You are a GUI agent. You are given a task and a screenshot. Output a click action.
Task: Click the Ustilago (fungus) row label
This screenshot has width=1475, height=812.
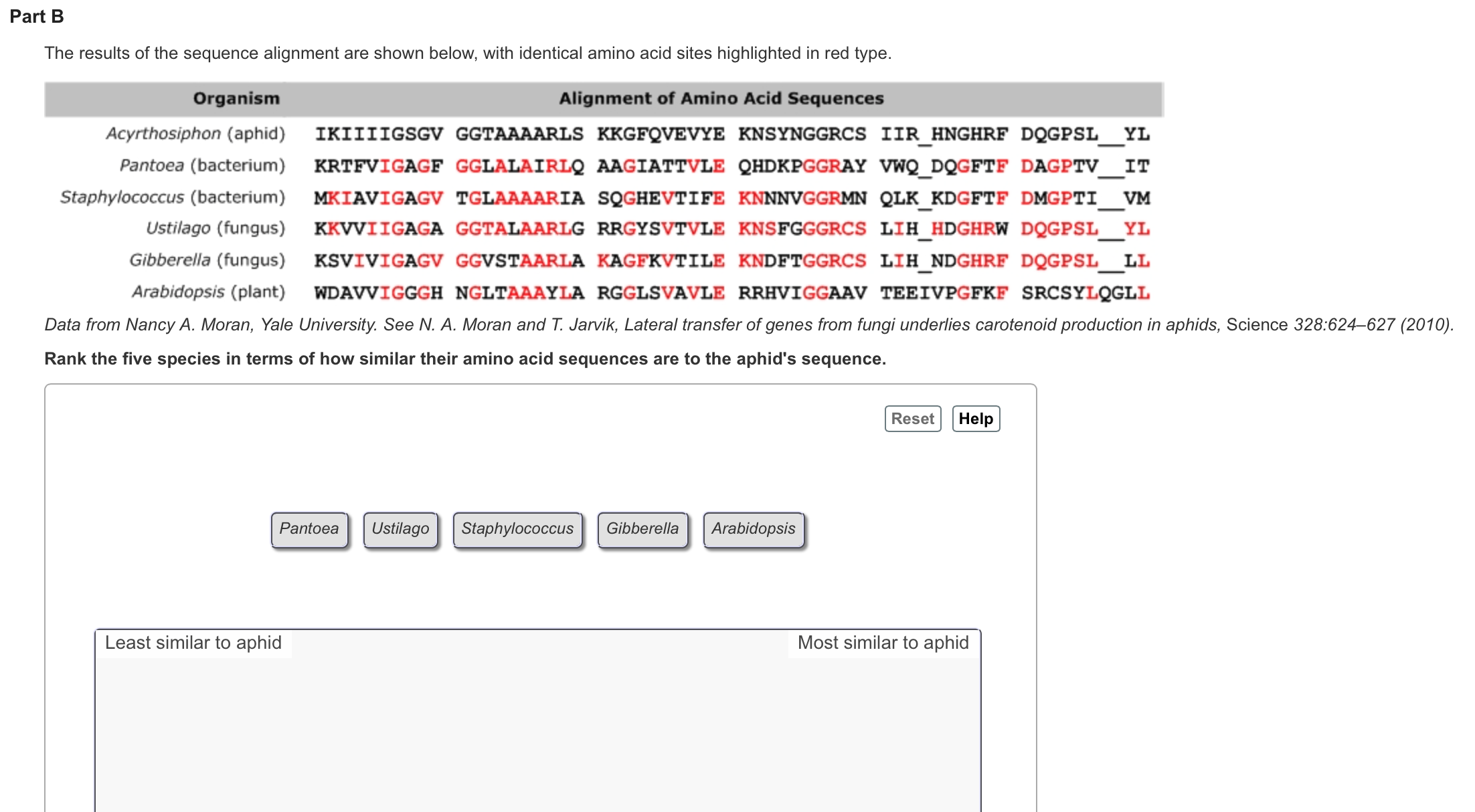pyautogui.click(x=215, y=228)
